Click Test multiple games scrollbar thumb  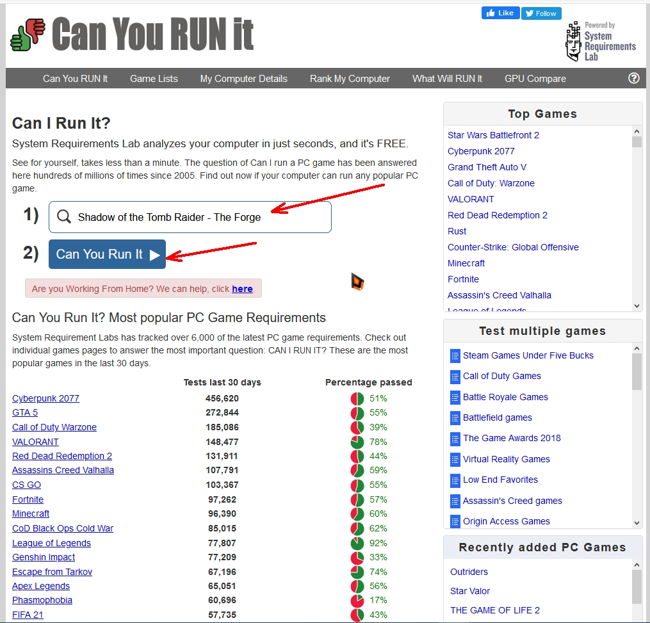[x=637, y=372]
